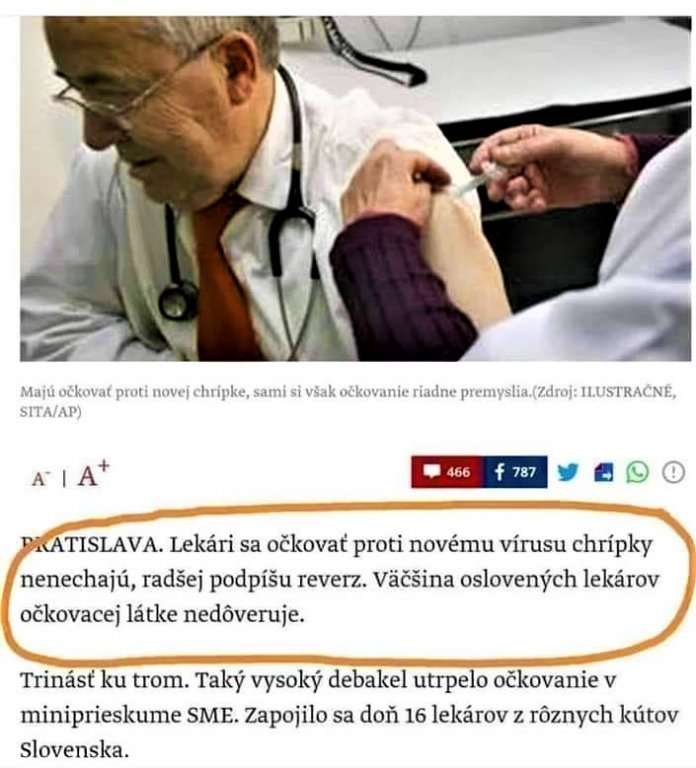Viewport: 696px width, 768px height.
Task: Click the word BRATISLAVA in lead paragraph
Action: pyautogui.click(x=91, y=545)
